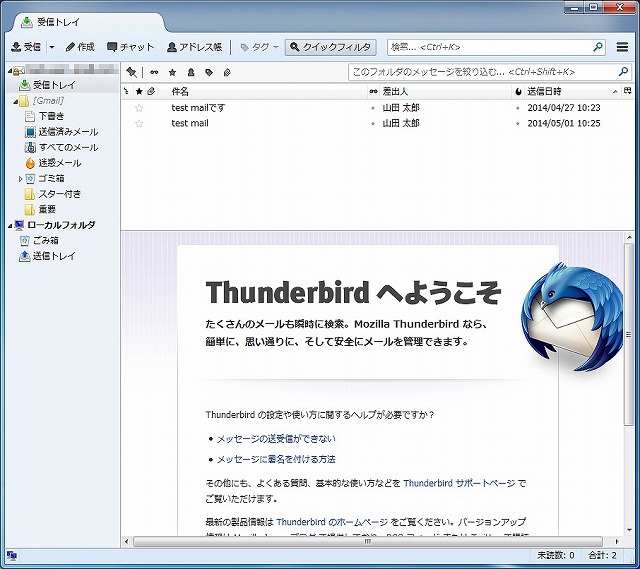Expand the ゴミ箱 trash folder arrow

(x=20, y=178)
